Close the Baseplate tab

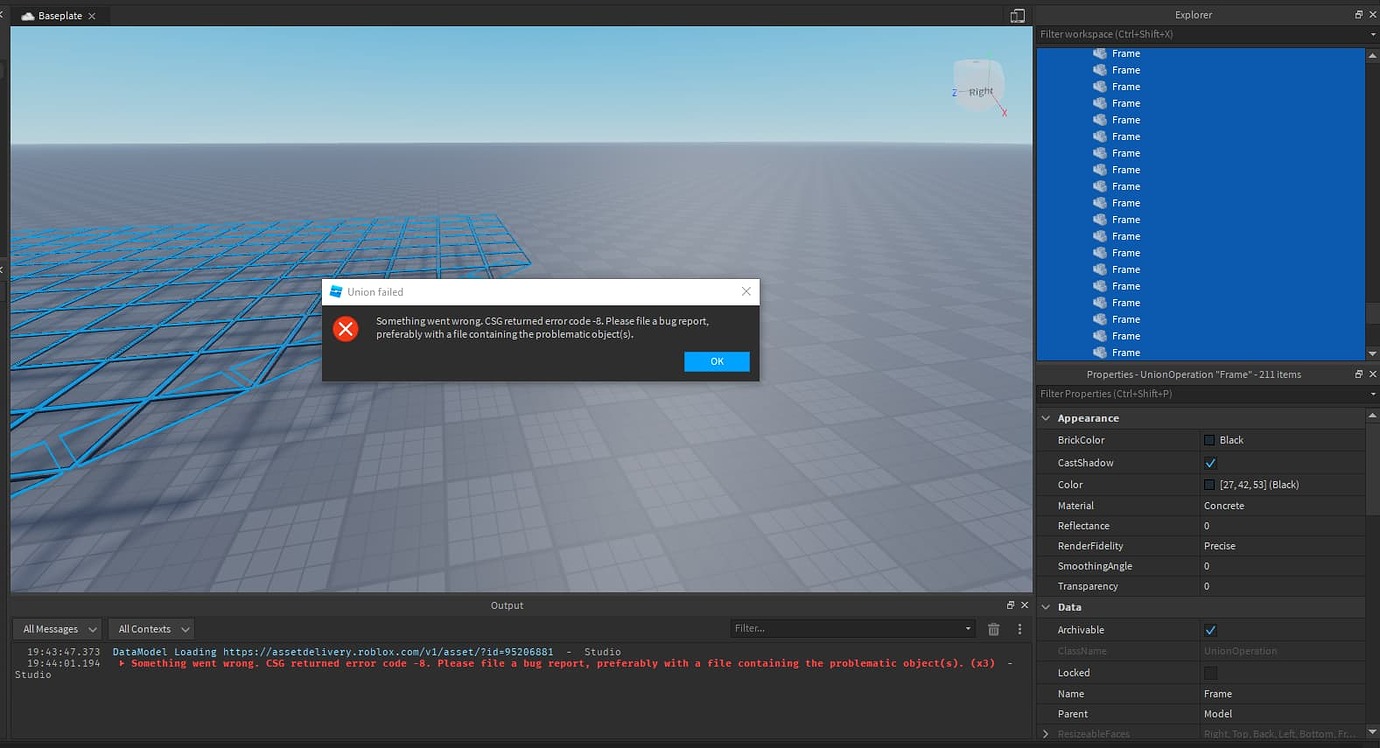(x=93, y=16)
